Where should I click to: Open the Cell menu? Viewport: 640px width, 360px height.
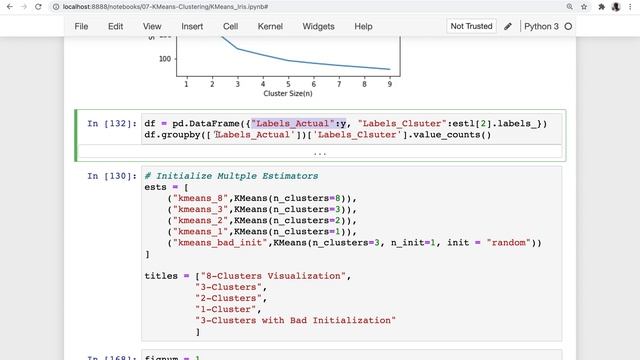coord(230,27)
